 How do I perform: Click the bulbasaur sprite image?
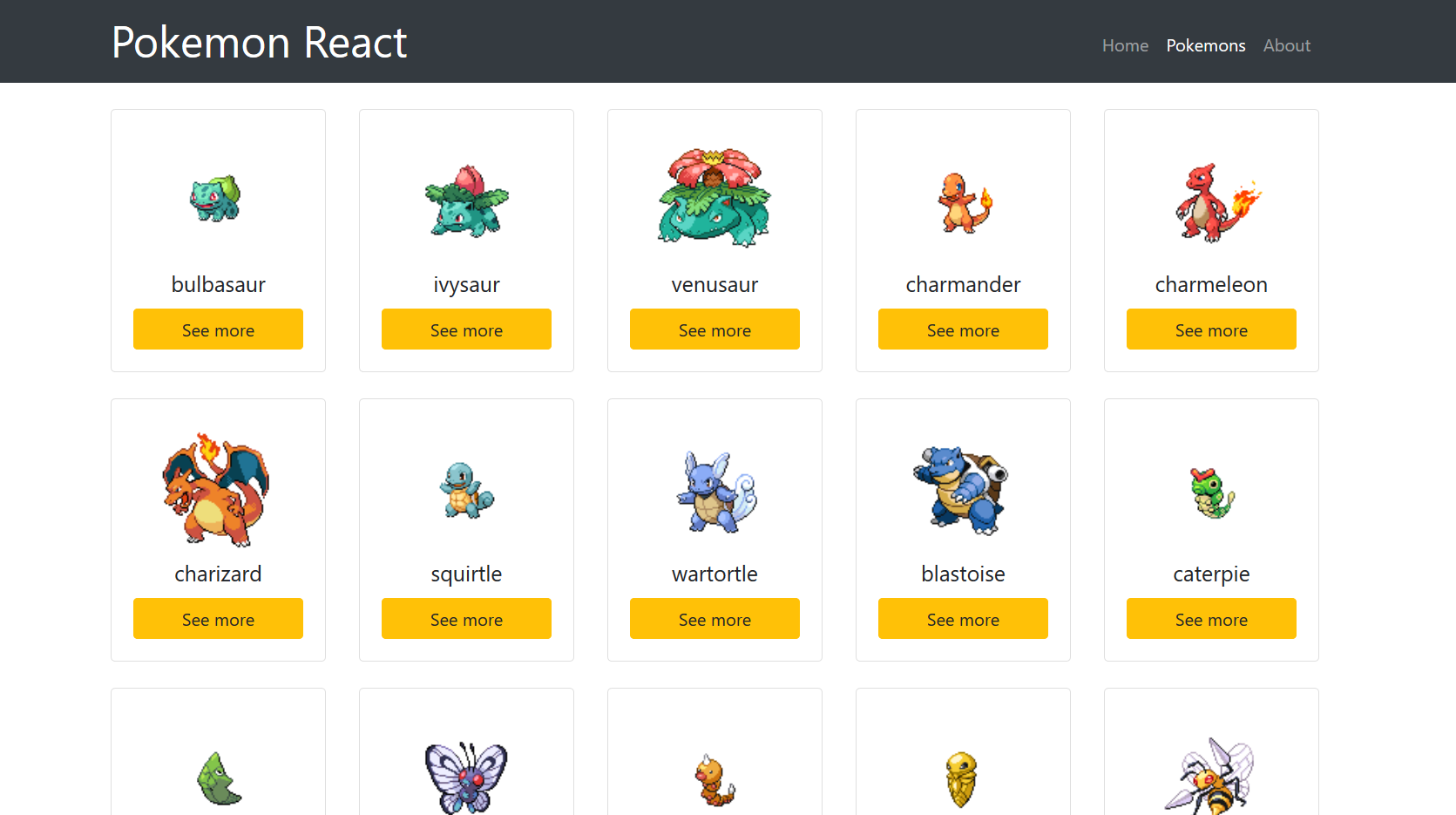(216, 199)
